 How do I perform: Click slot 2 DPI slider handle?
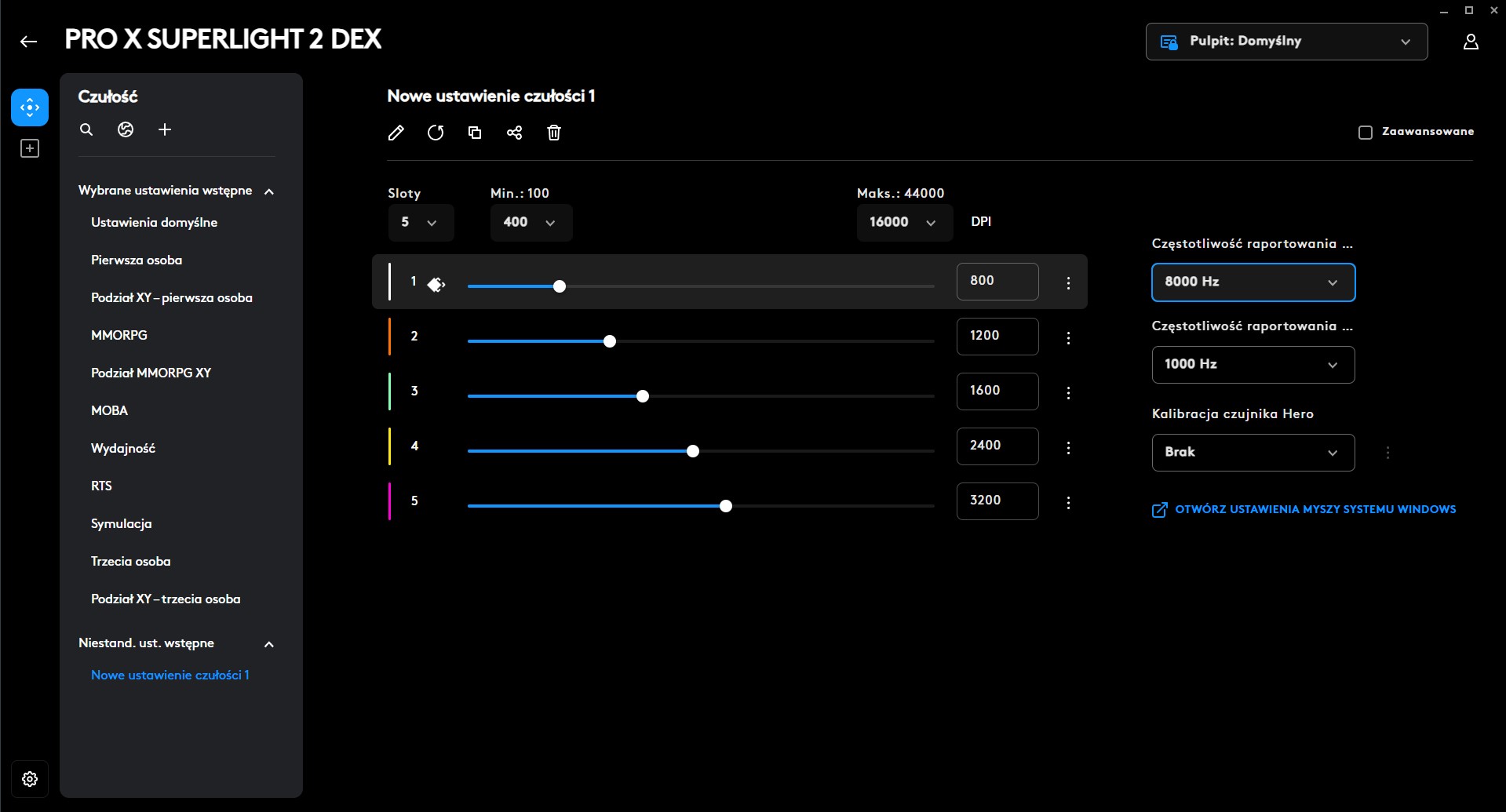coord(610,341)
